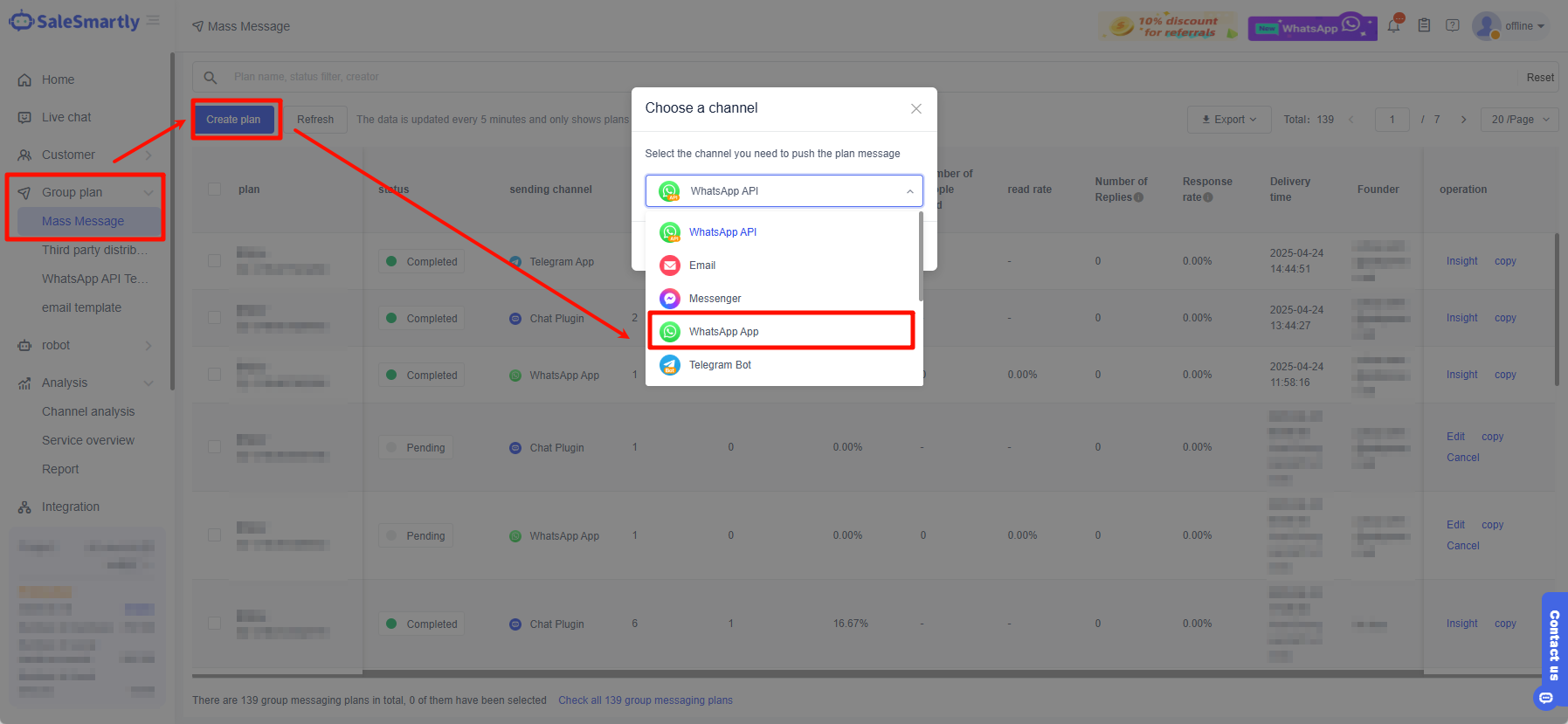This screenshot has width=1568, height=724.
Task: Click the notification bell icon
Action: tap(1394, 25)
